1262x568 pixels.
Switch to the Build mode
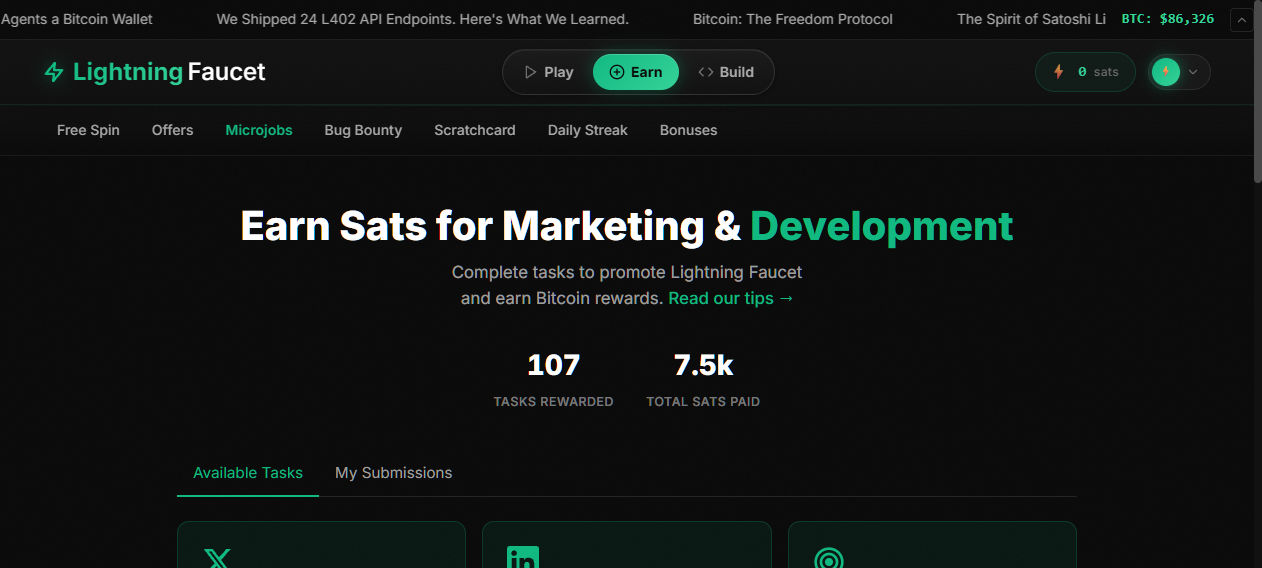[x=726, y=72]
